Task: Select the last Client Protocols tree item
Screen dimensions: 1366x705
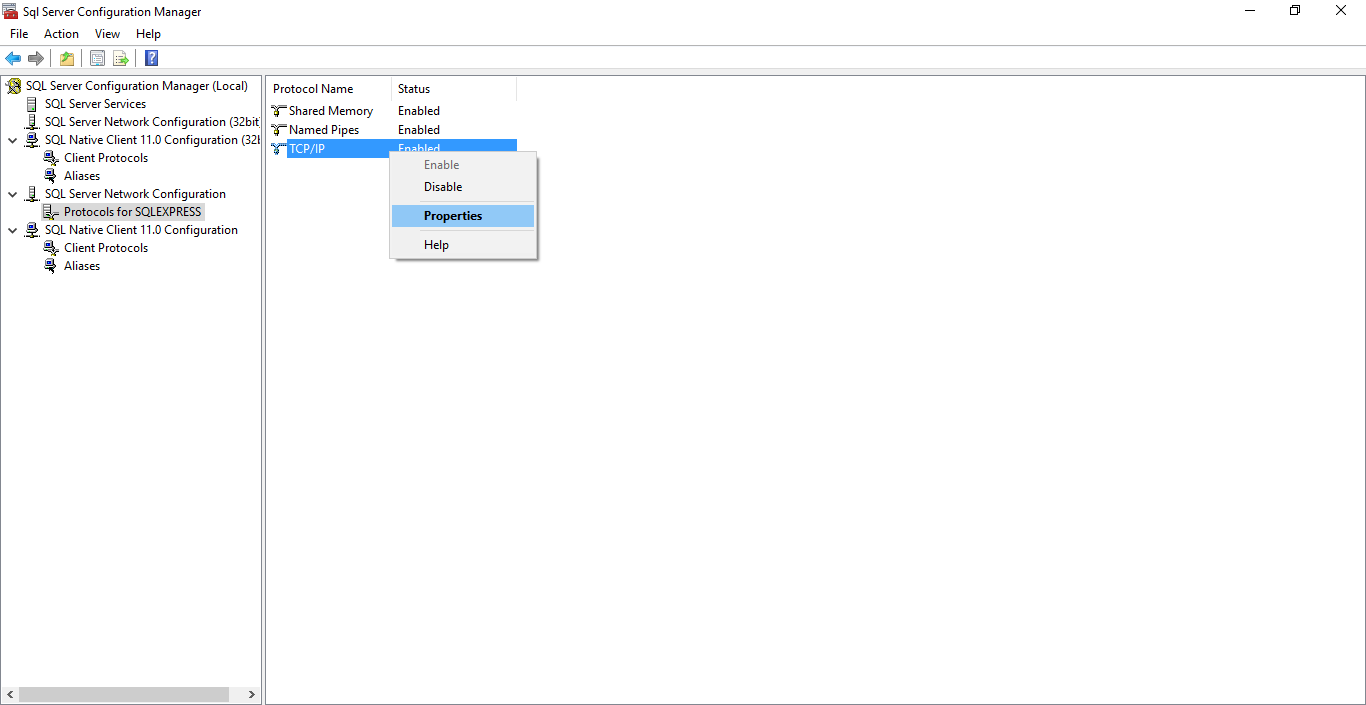Action: pos(106,248)
